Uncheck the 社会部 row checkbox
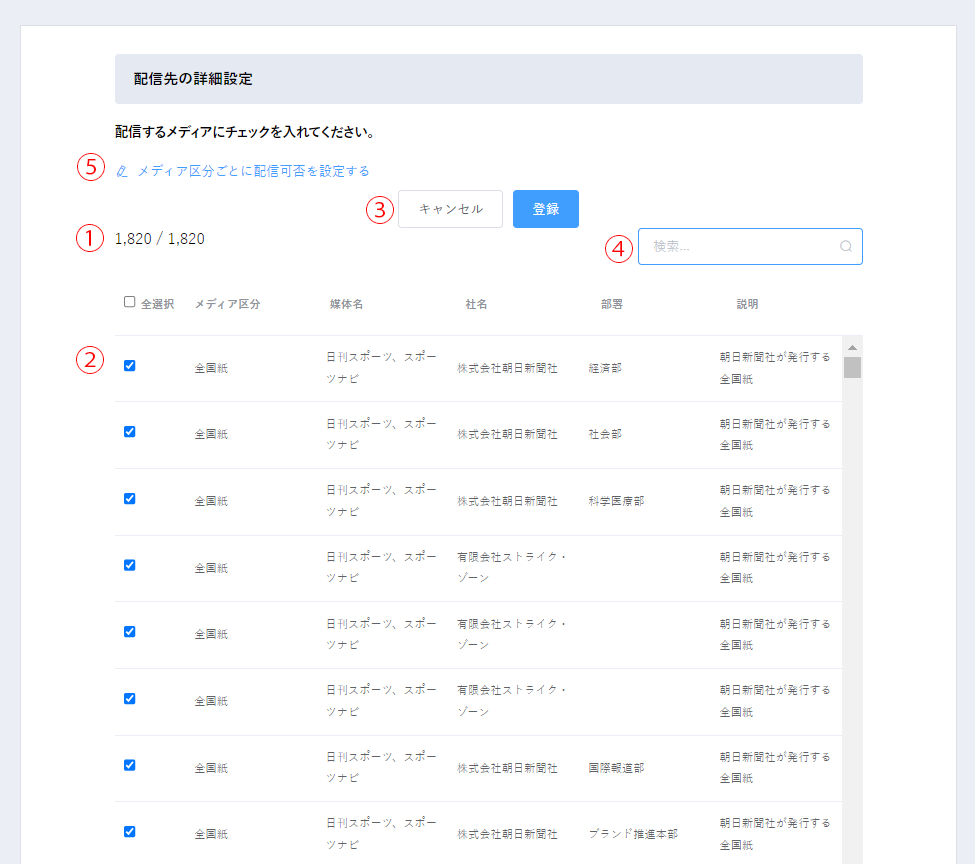Viewport: 975px width, 864px height. pos(129,432)
